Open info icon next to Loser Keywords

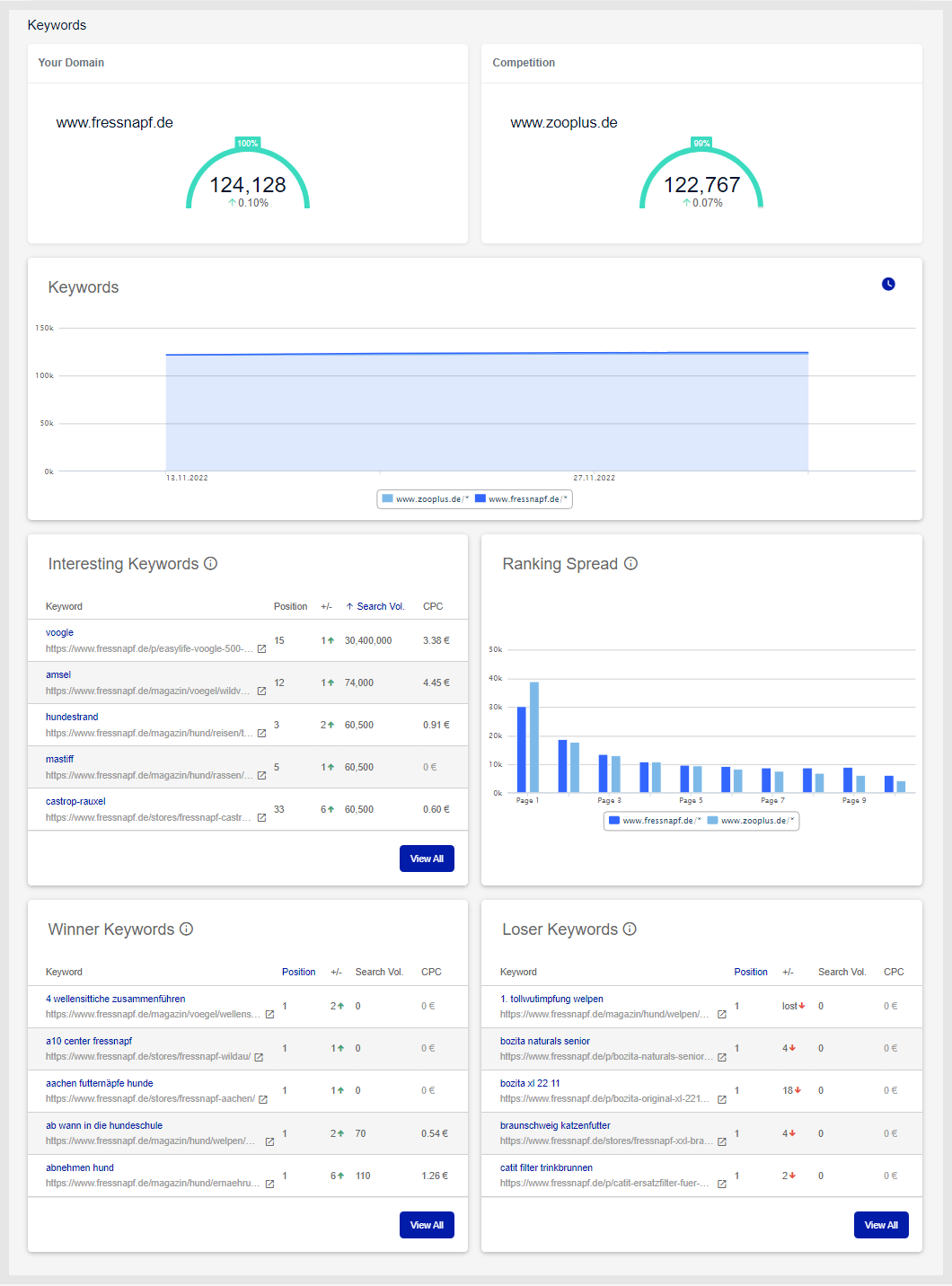point(630,929)
